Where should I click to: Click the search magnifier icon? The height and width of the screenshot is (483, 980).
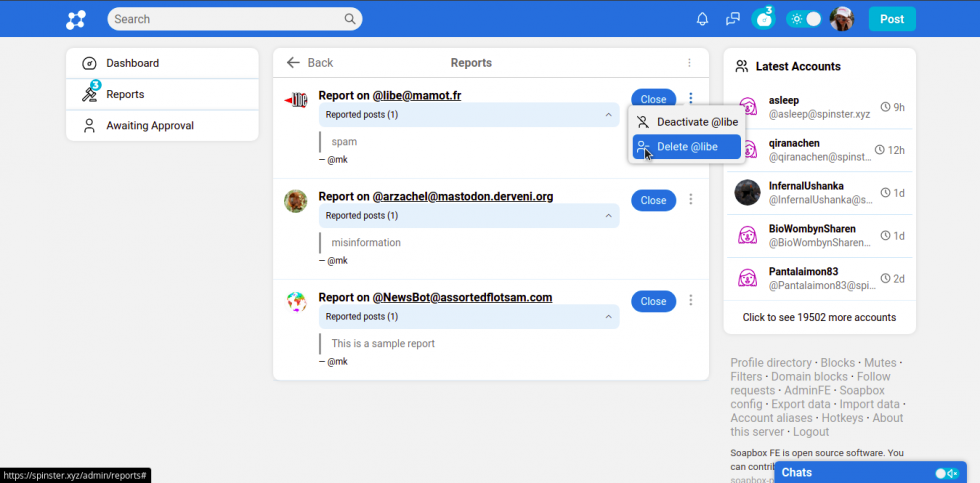tap(350, 19)
